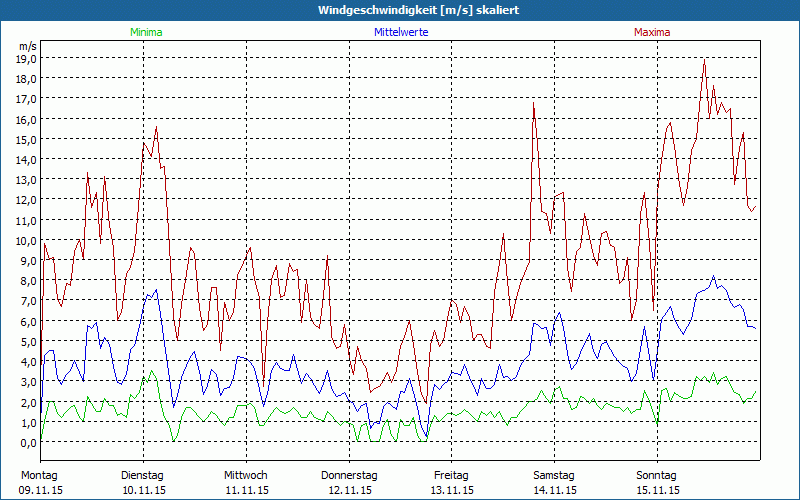Click the date 15.11.15 below the axis
This screenshot has height=500, width=800.
click(657, 490)
